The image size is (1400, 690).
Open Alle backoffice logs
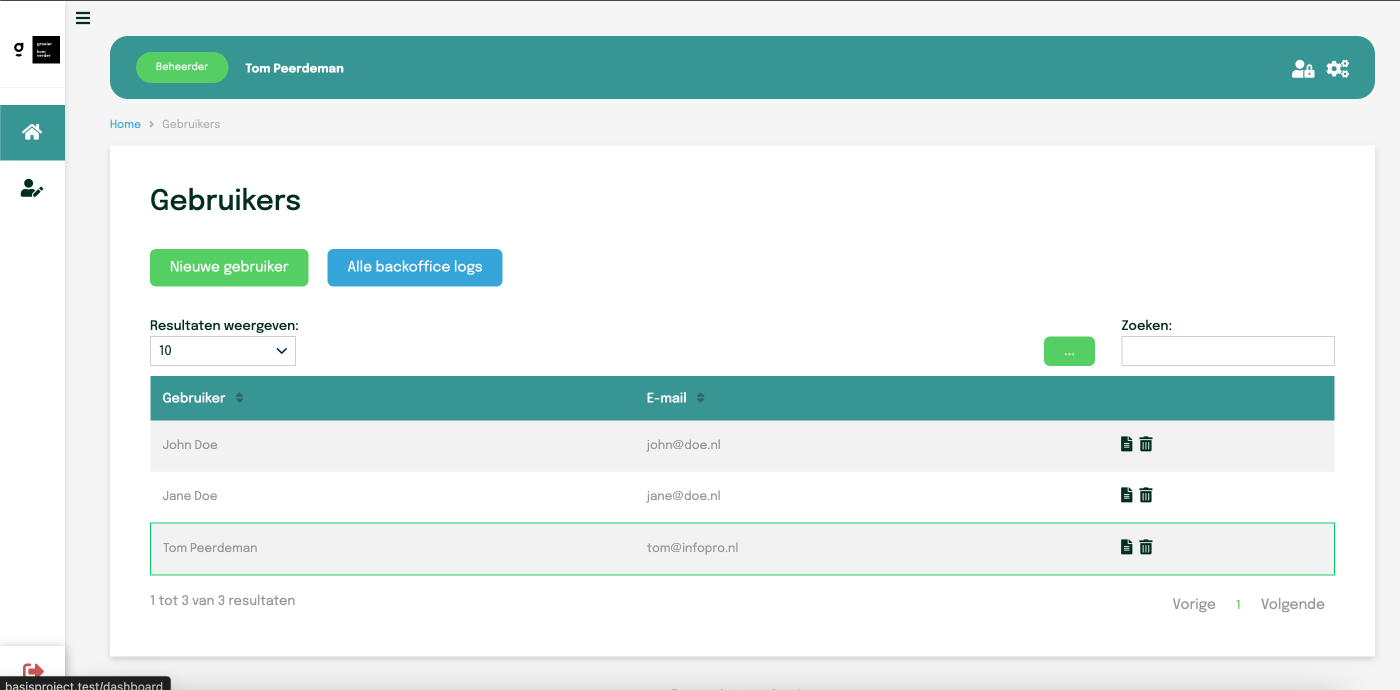(414, 267)
